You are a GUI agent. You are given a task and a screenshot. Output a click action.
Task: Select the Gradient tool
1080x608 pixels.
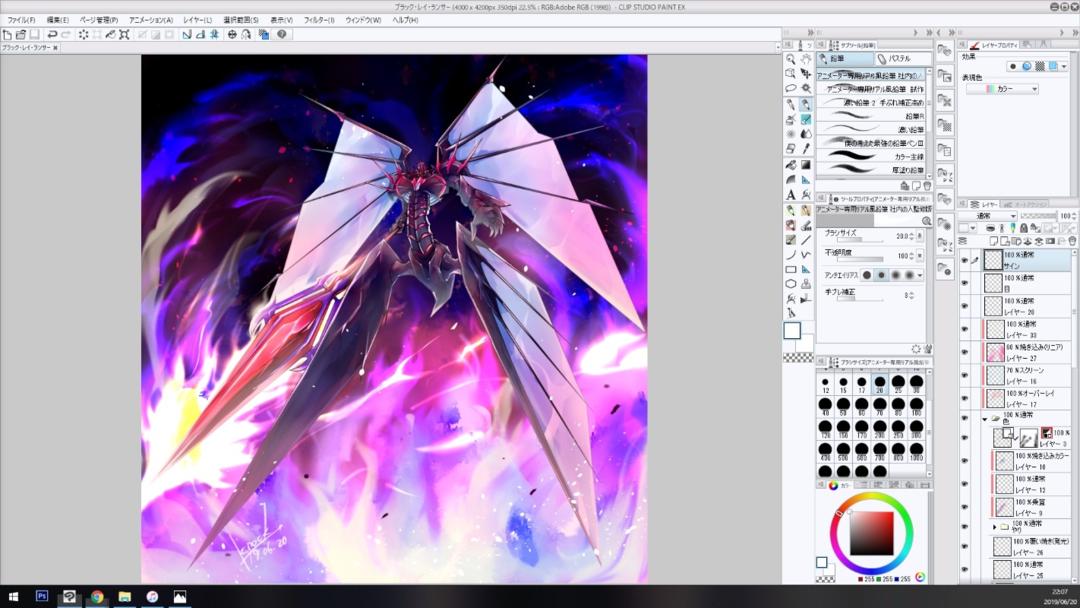[x=806, y=165]
